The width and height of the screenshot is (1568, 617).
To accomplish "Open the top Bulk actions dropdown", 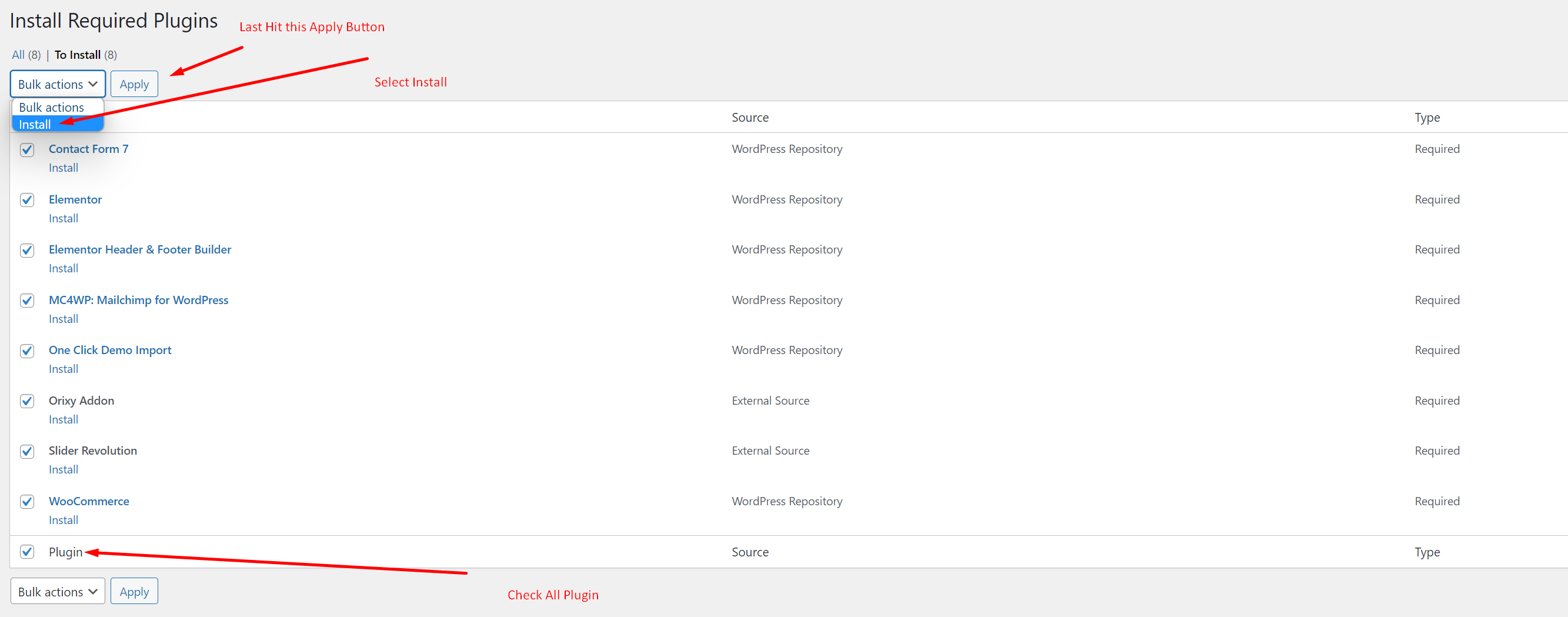I will (57, 84).
